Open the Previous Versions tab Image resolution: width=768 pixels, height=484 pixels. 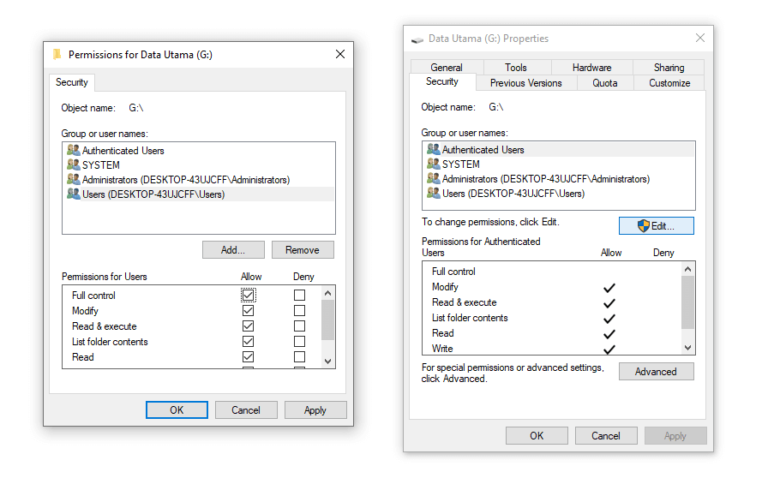(526, 83)
